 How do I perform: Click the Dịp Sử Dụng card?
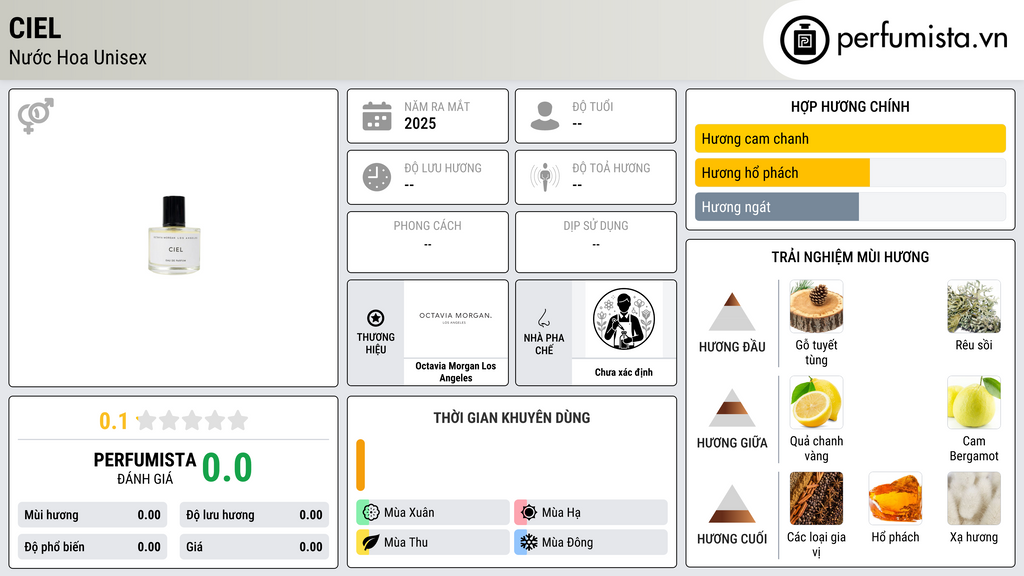tap(596, 242)
